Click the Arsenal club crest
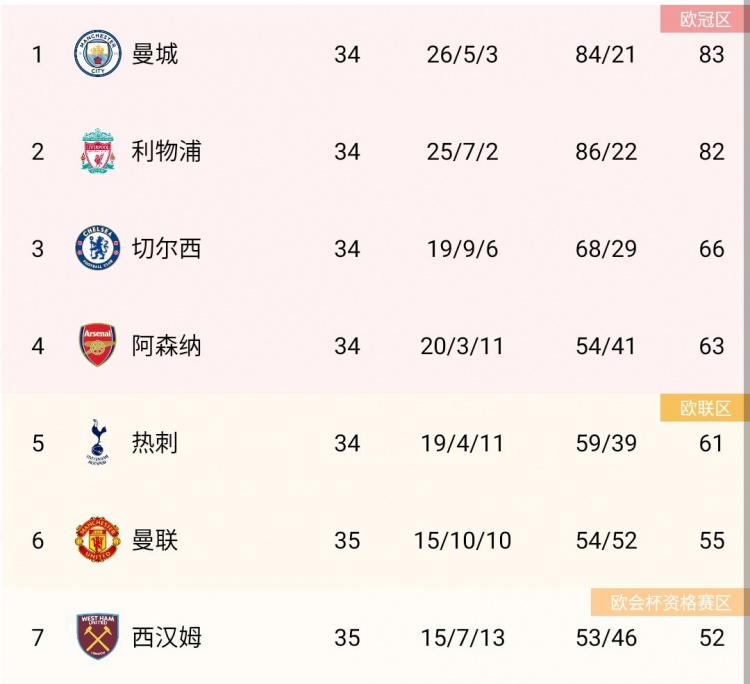The width and height of the screenshot is (750, 684). 98,345
